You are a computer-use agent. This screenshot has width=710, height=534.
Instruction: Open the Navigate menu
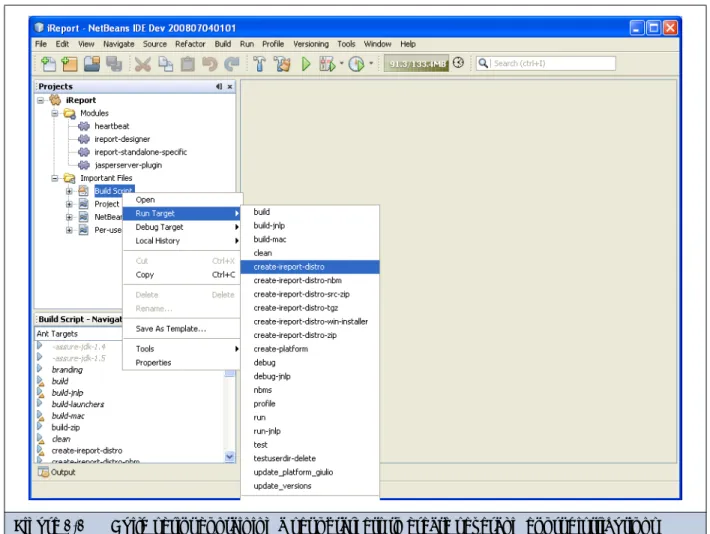tap(119, 44)
